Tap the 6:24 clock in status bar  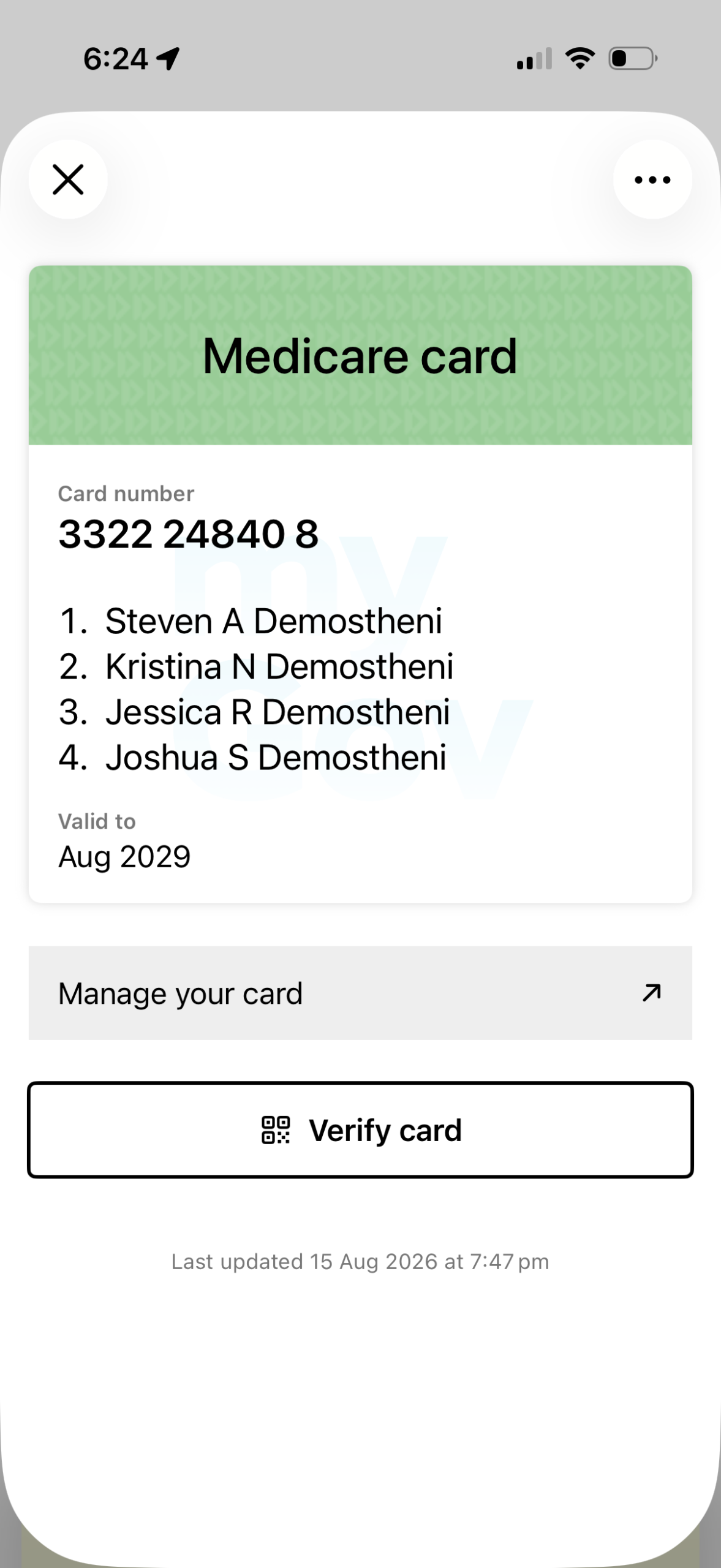click(x=116, y=59)
